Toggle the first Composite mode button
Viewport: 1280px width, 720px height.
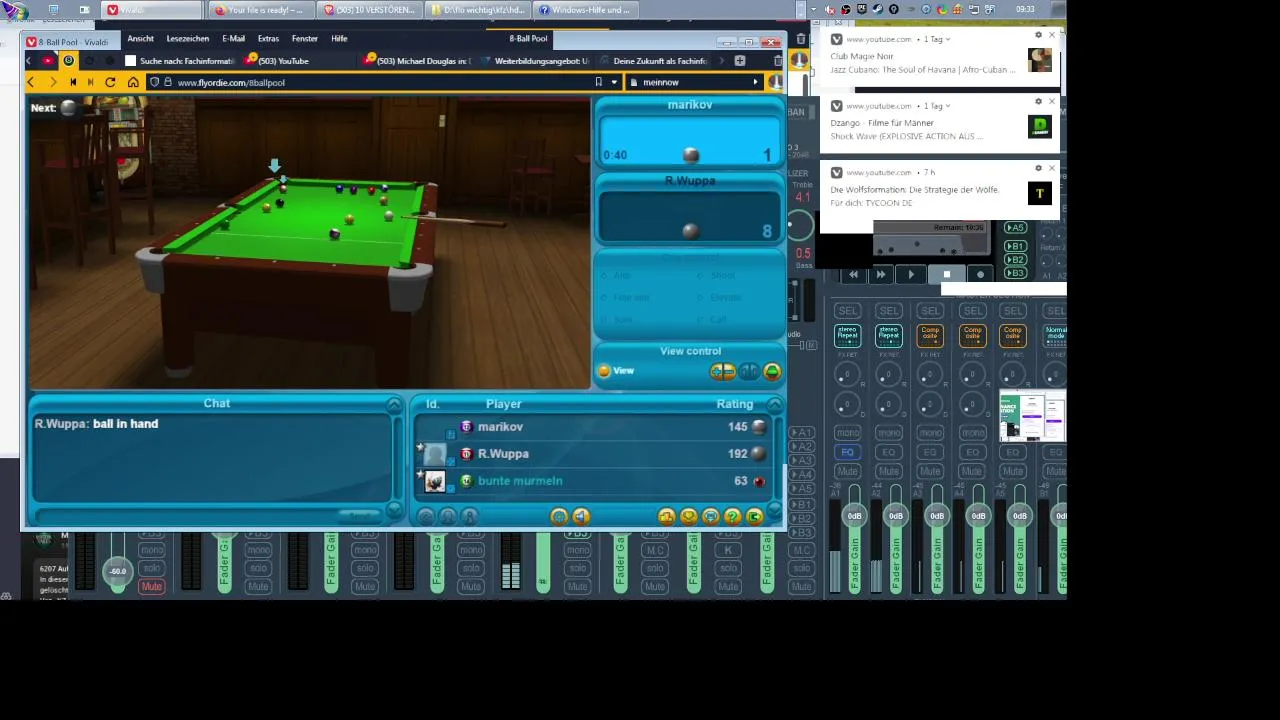coord(930,336)
